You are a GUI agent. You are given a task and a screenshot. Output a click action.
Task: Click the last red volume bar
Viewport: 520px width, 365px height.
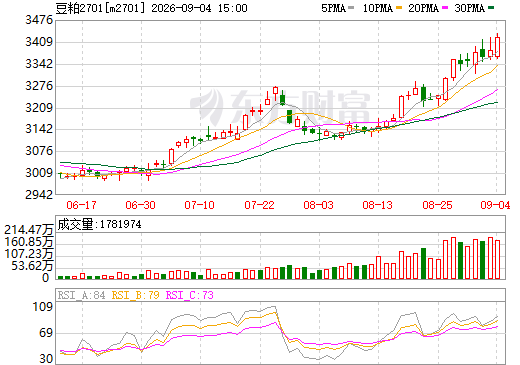click(x=498, y=259)
